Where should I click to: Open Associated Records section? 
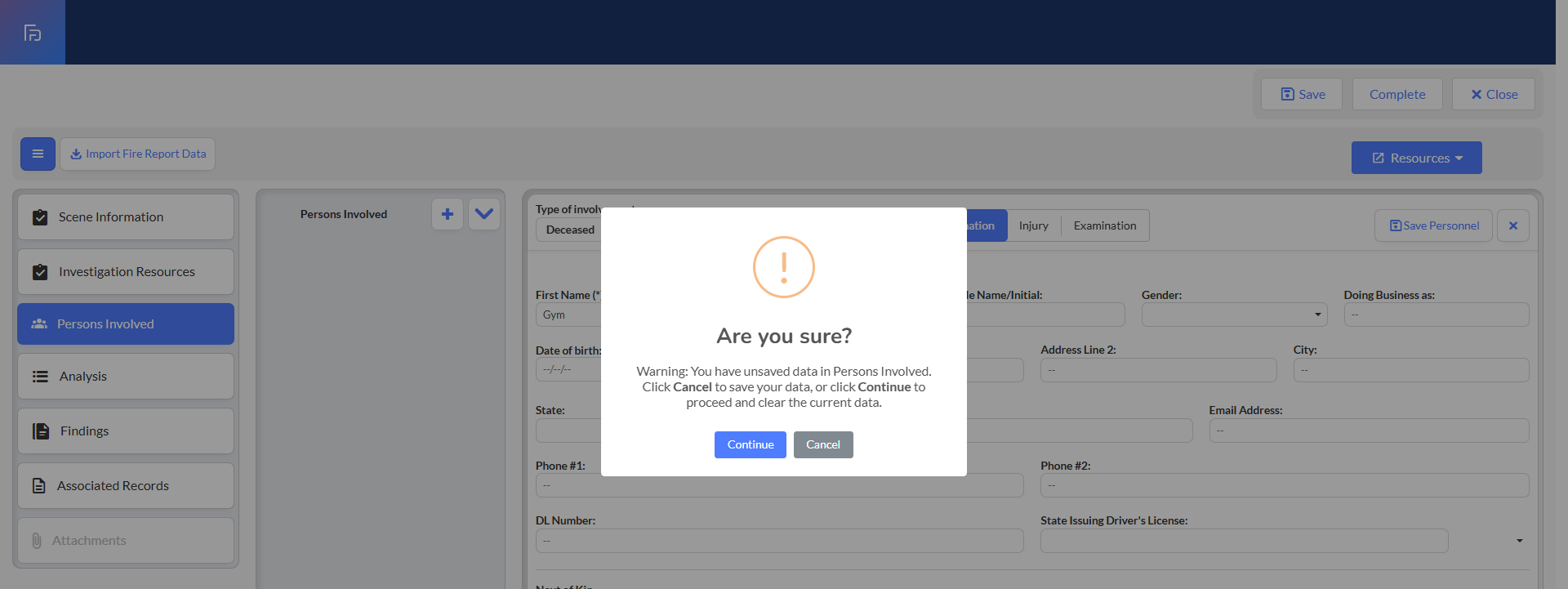click(126, 486)
